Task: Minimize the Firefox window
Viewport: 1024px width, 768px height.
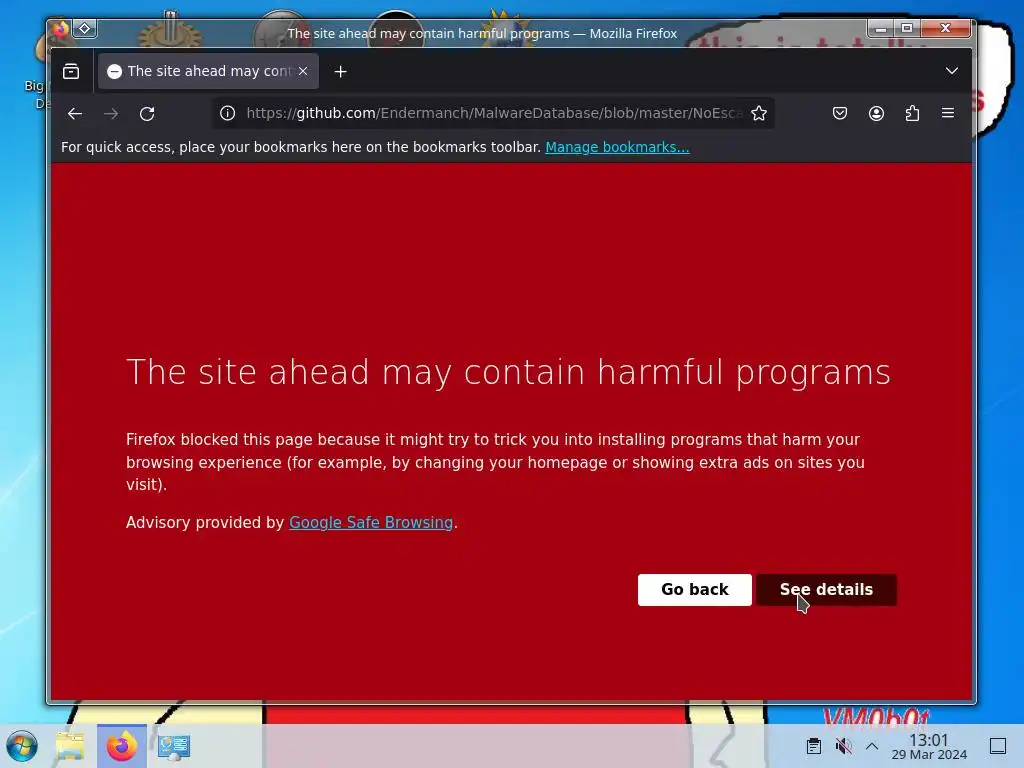Action: point(881,28)
